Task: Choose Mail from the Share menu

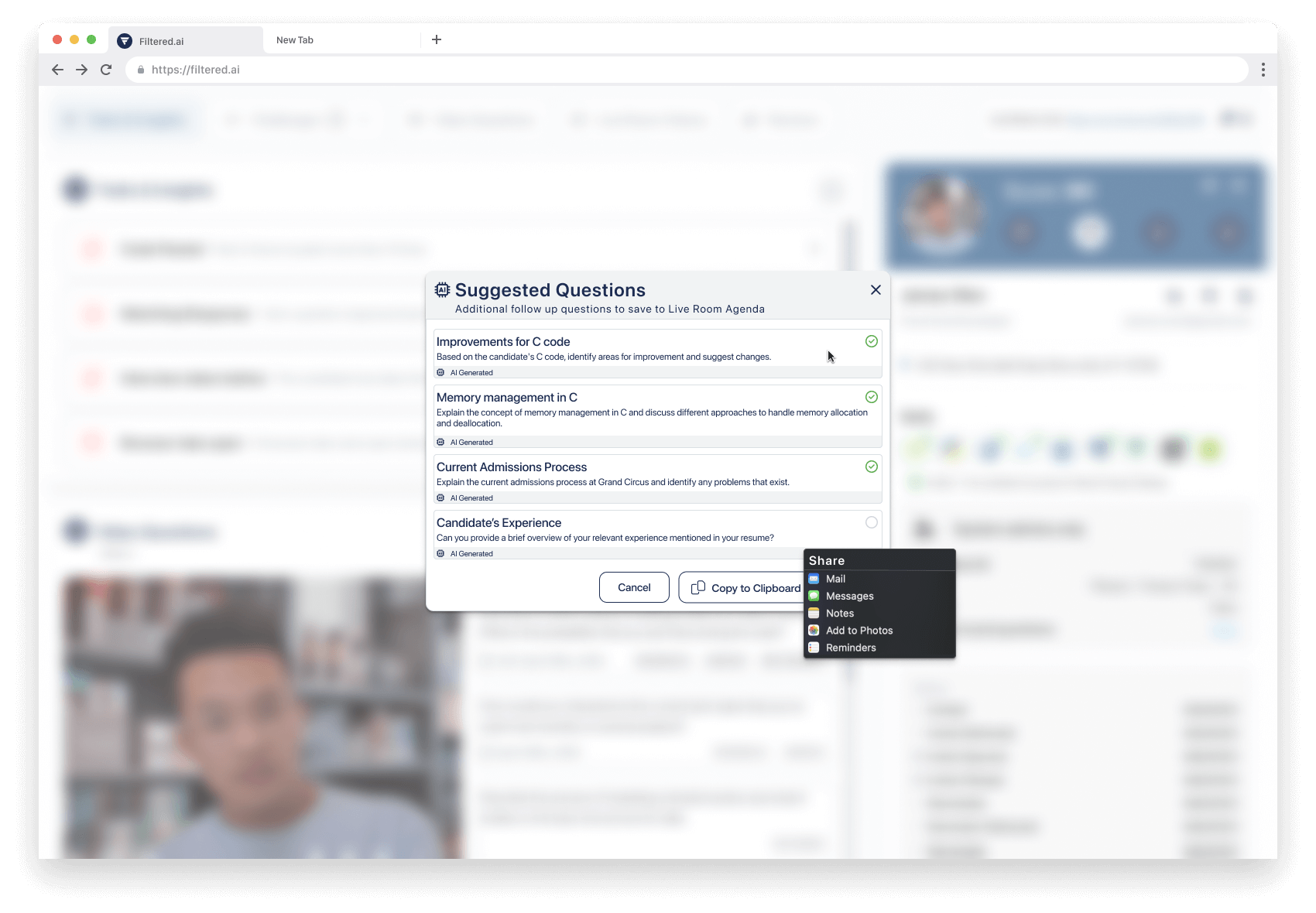Action: (835, 579)
